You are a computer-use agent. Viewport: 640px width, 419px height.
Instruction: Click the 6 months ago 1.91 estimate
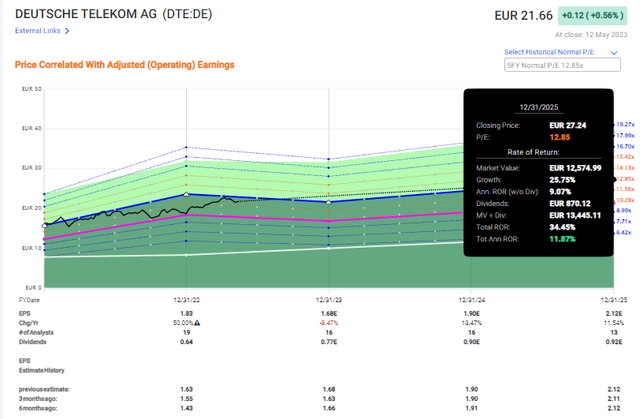471,408
